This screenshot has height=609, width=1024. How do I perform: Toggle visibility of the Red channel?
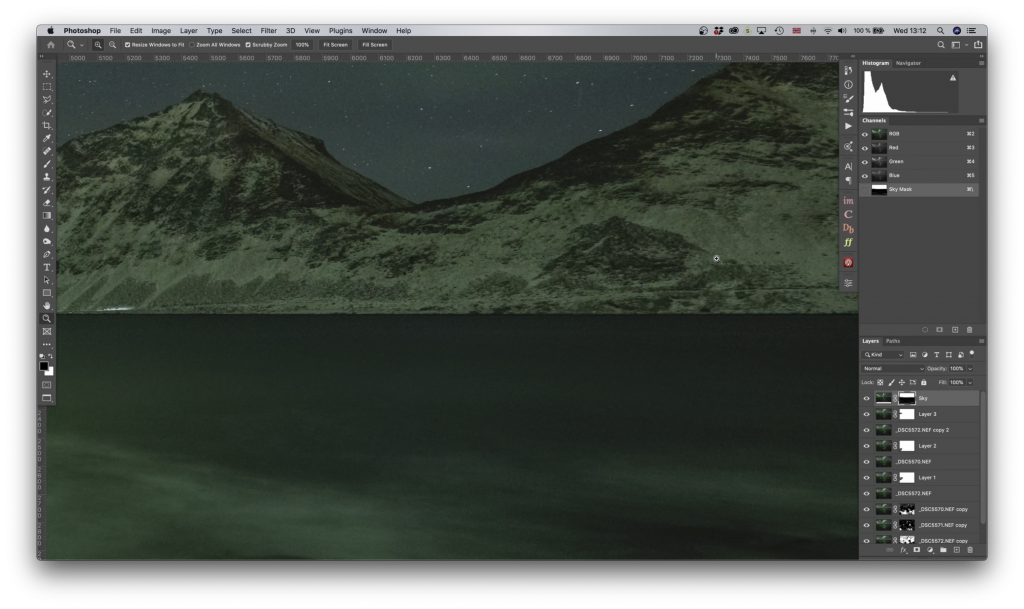865,148
